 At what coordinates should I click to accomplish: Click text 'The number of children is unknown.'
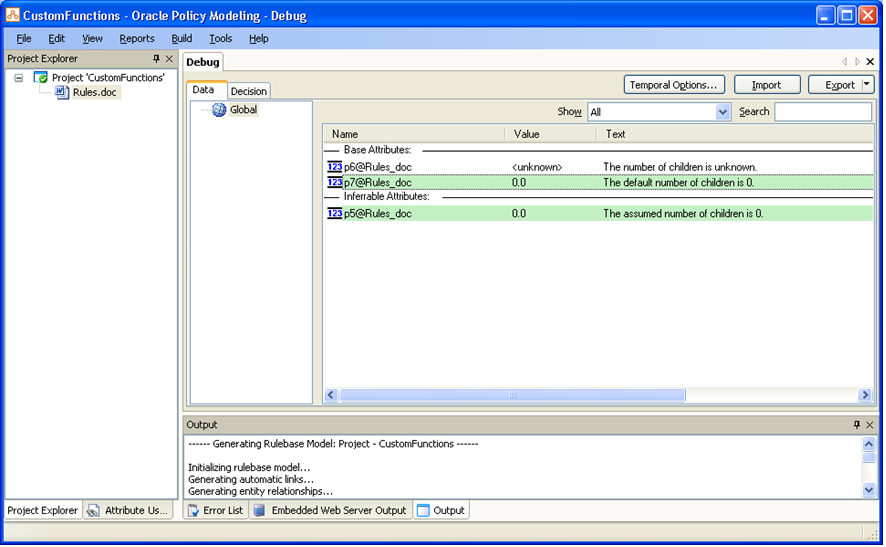coord(680,167)
